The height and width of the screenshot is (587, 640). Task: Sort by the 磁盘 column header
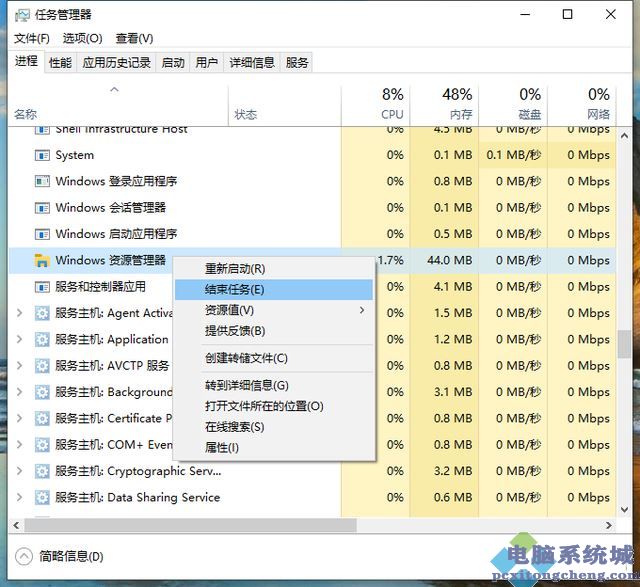coord(513,105)
